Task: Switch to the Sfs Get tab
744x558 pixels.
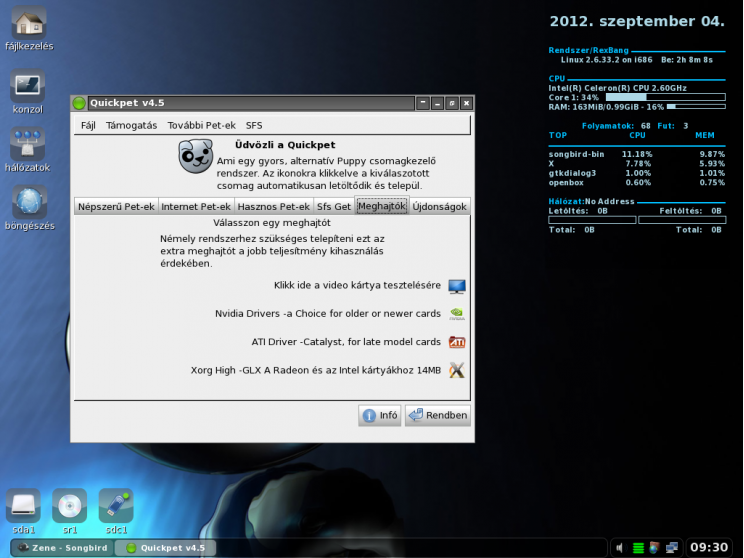Action: point(334,206)
